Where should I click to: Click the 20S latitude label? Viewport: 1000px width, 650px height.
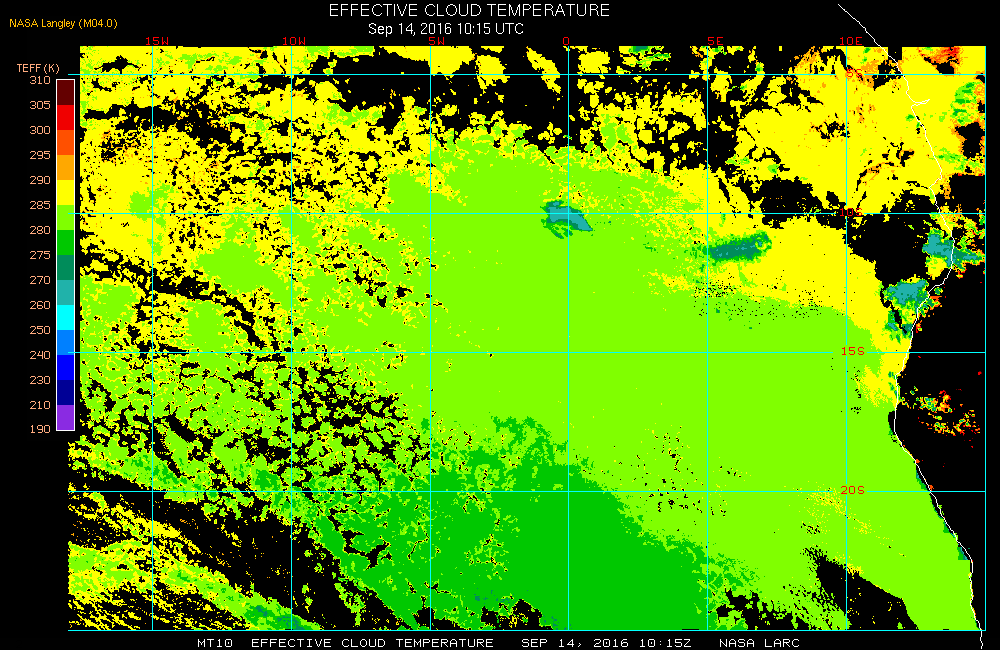(853, 490)
